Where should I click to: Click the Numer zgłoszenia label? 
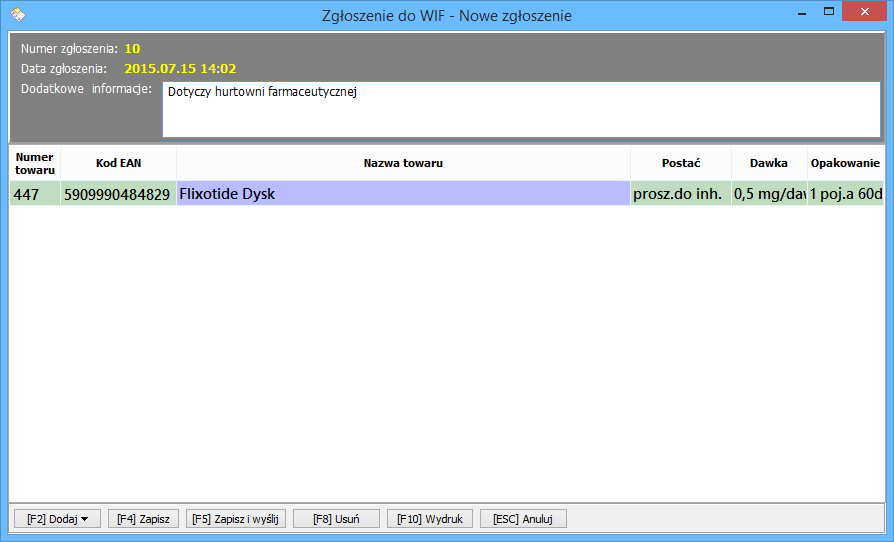coord(70,48)
